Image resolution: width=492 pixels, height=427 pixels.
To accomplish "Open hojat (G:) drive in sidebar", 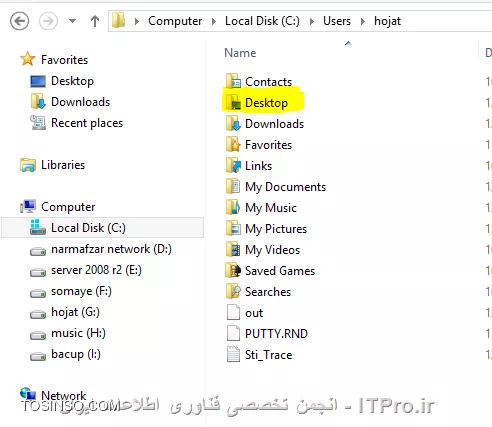I will coord(75,312).
